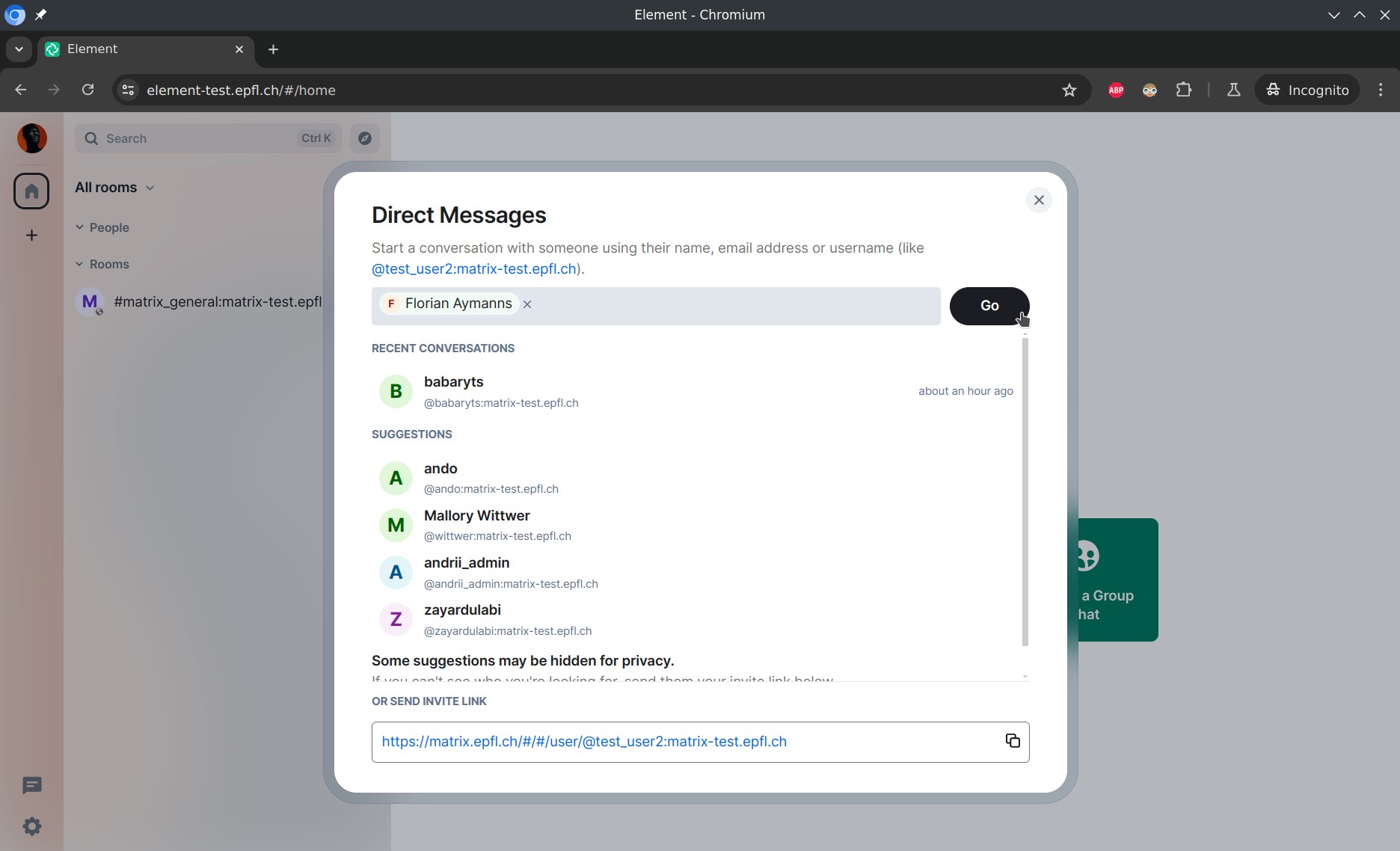Remove Florian Aymanns from recipients
This screenshot has width=1400, height=851.
(527, 304)
